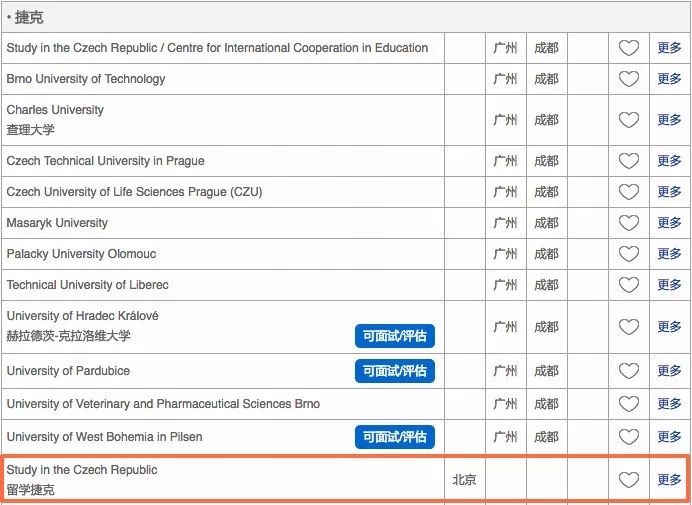Click 可面试/评估 for University of West Bohemia
The image size is (692, 505).
click(x=394, y=437)
